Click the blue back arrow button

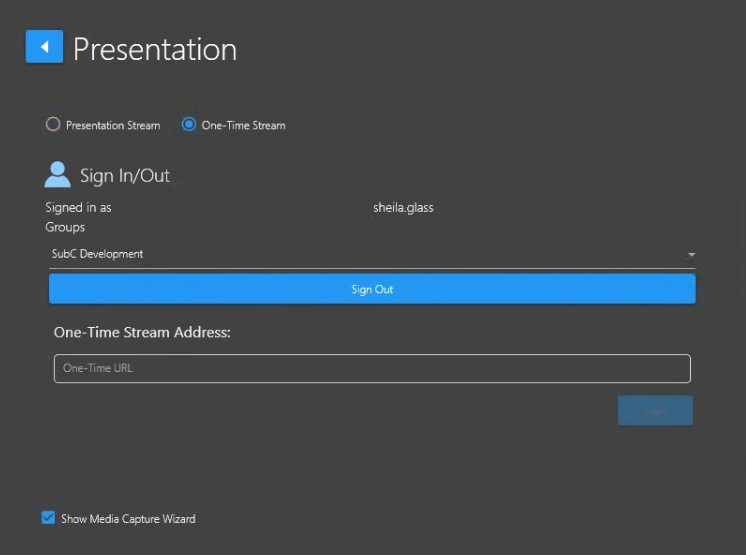click(x=44, y=47)
